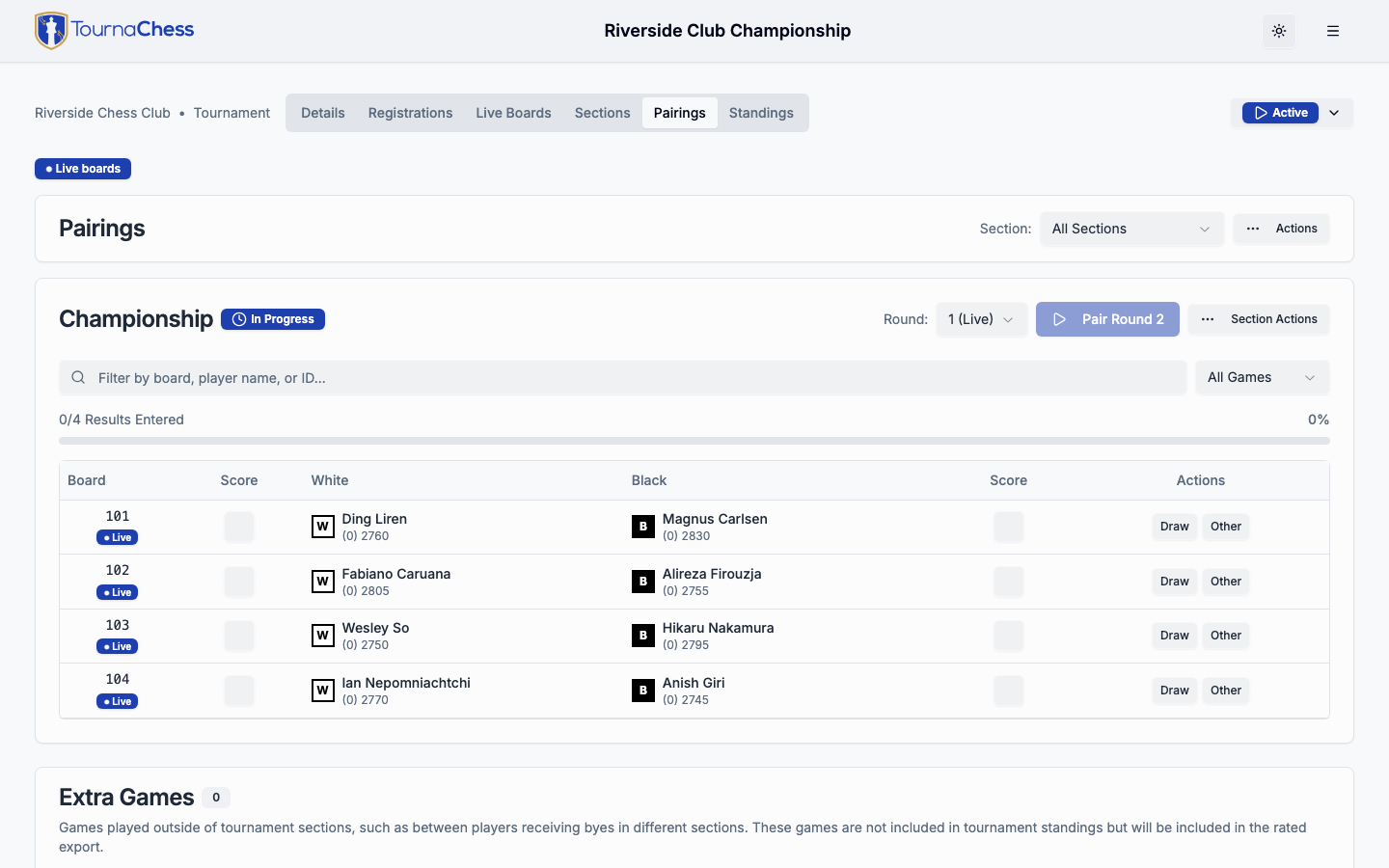Screen dimensions: 1389x868
Task: Click the B icon beside Anish Giri
Action: pyautogui.click(x=643, y=691)
